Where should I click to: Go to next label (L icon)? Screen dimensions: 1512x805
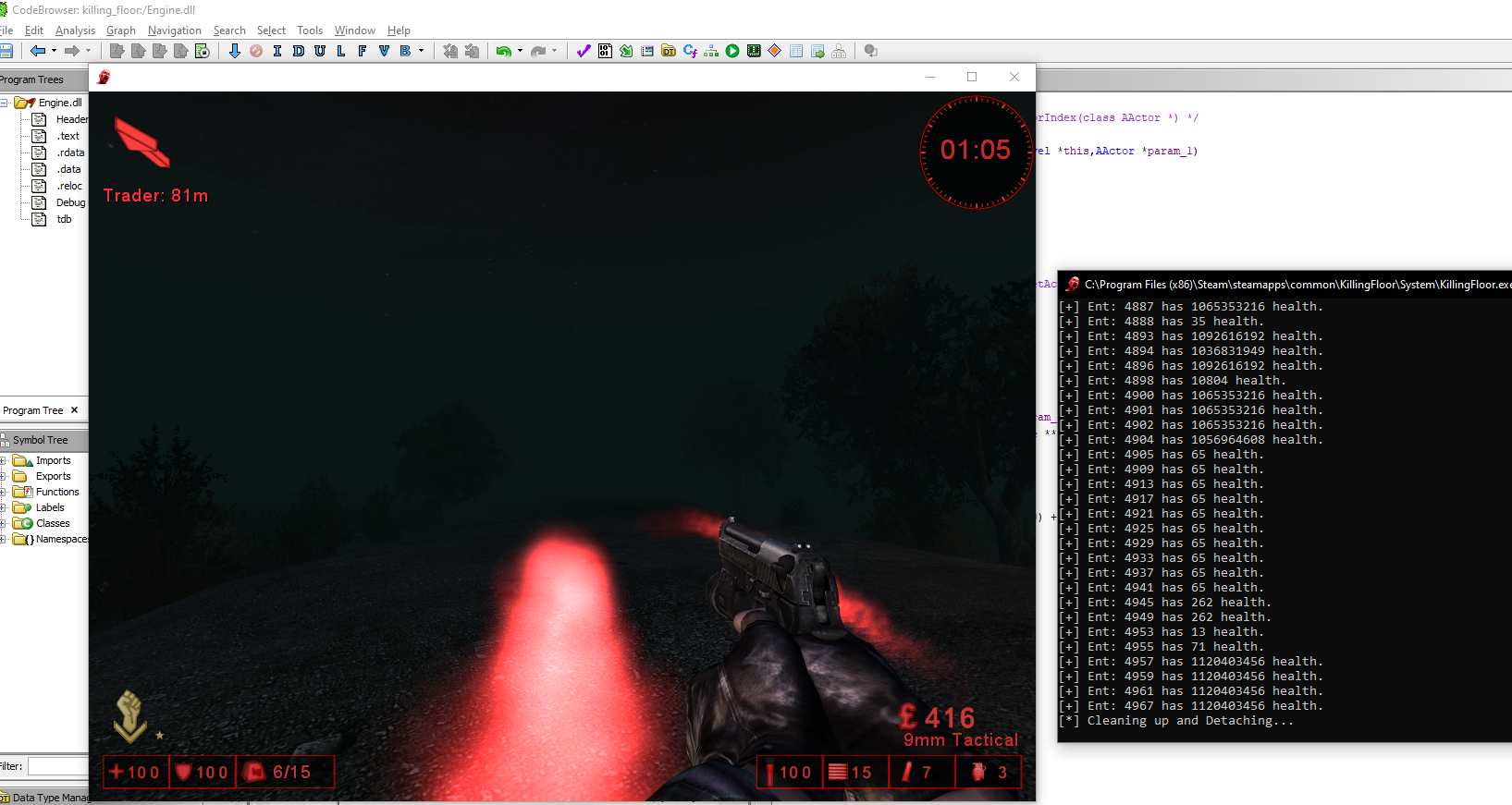pyautogui.click(x=341, y=51)
